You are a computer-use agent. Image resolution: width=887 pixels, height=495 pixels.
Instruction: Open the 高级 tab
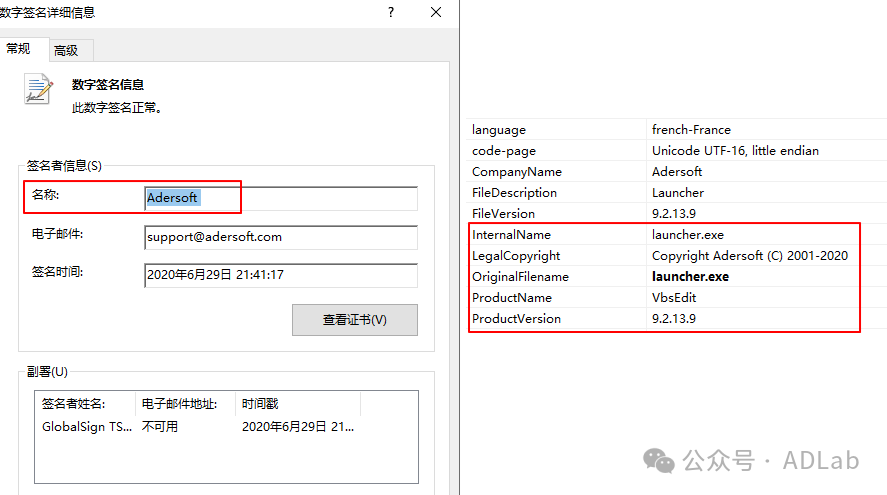coord(66,50)
